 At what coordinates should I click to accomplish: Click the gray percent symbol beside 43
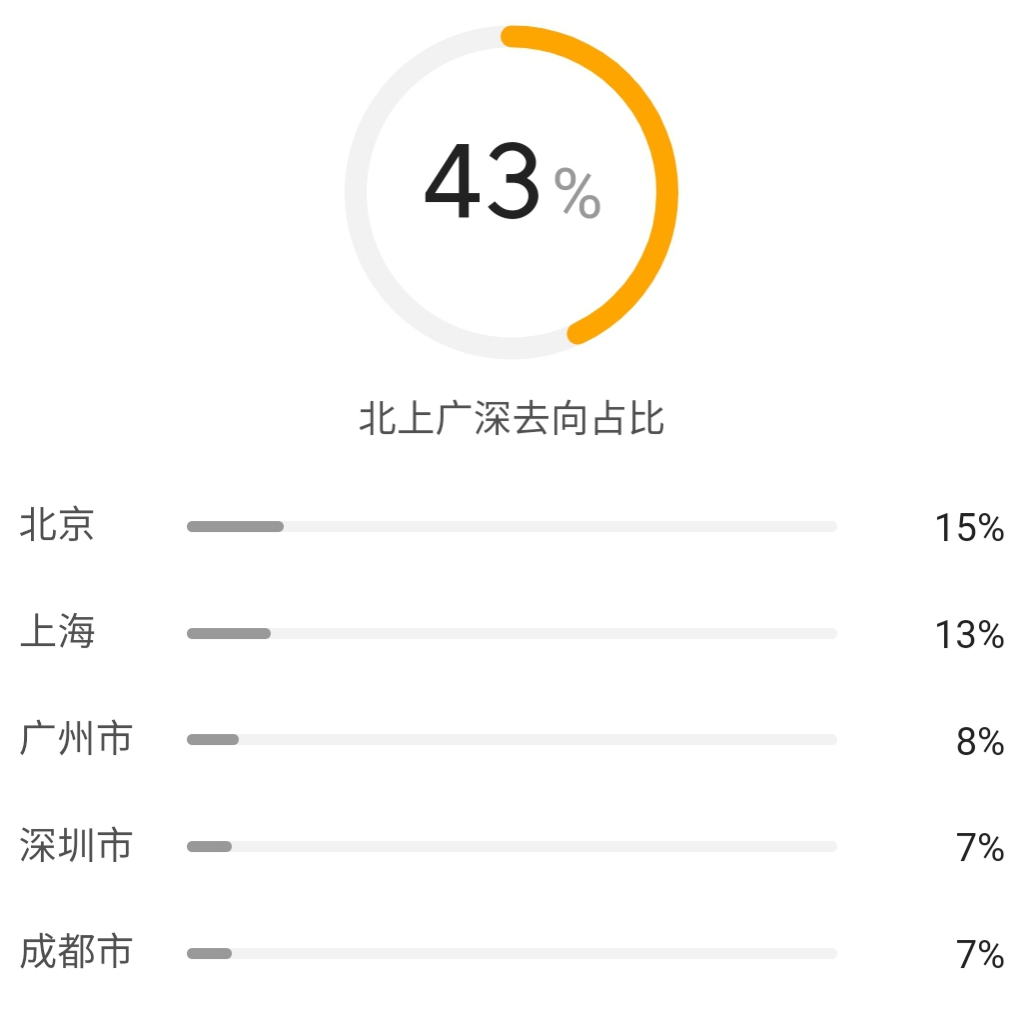click(578, 193)
